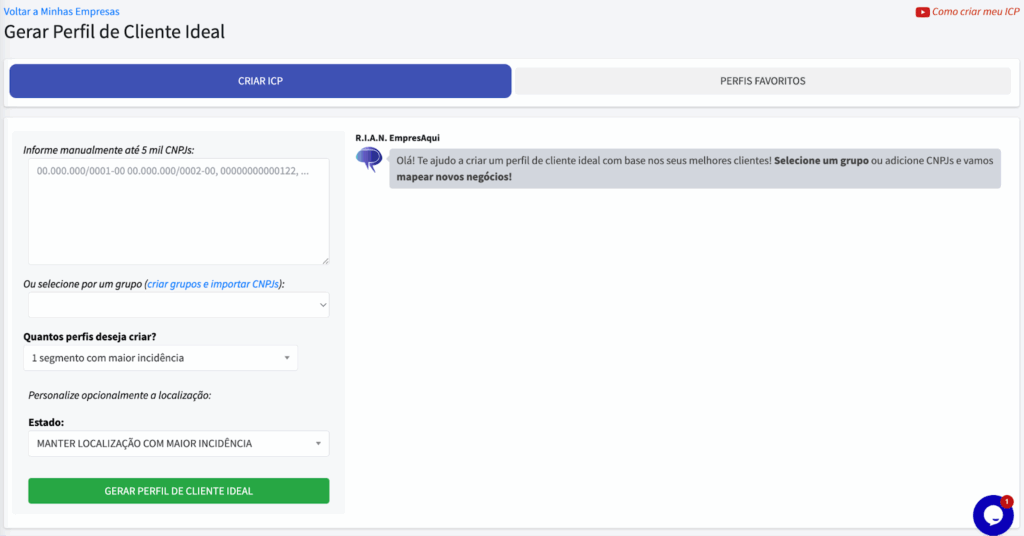The width and height of the screenshot is (1024, 536).
Task: Open the group selection dropdown
Action: (x=178, y=305)
